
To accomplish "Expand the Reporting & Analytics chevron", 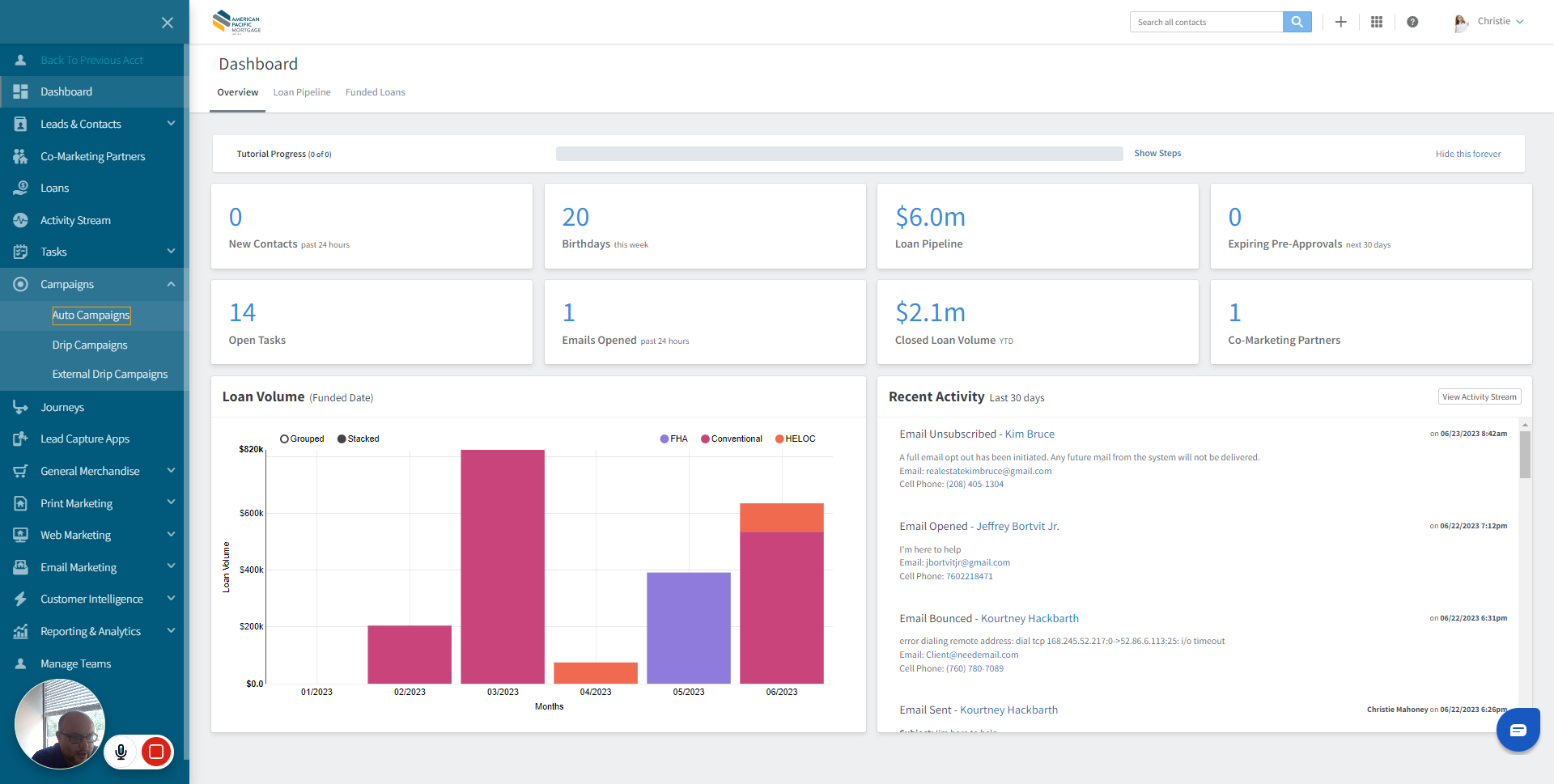I will coord(171,630).
